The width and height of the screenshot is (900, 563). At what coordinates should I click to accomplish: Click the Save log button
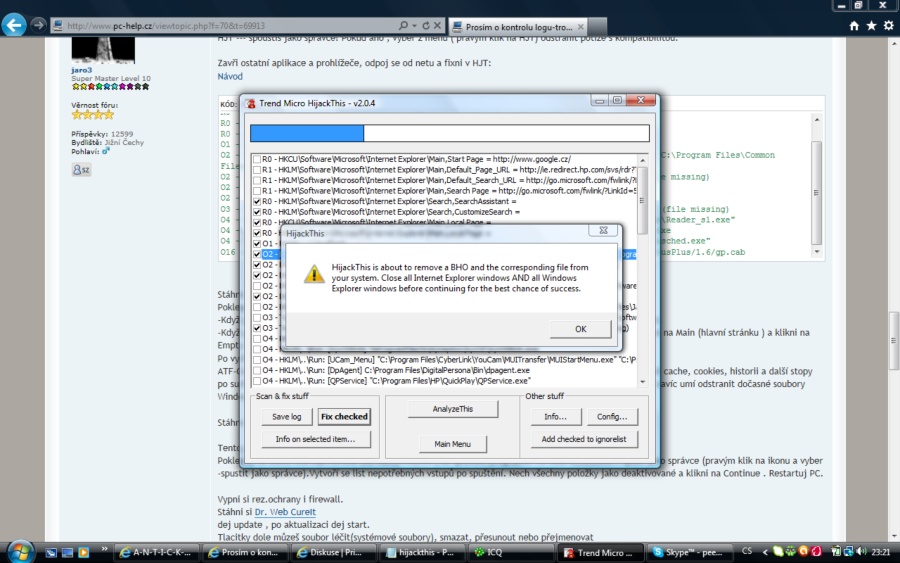(286, 417)
